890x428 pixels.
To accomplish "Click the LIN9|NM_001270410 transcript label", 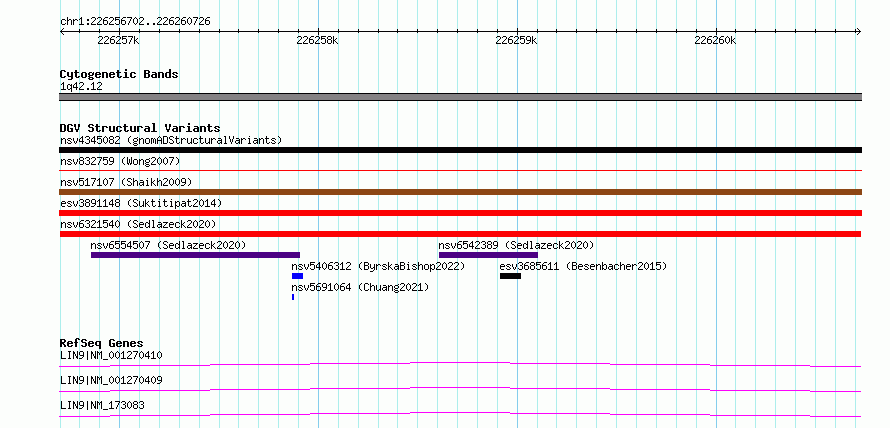I will [x=111, y=356].
